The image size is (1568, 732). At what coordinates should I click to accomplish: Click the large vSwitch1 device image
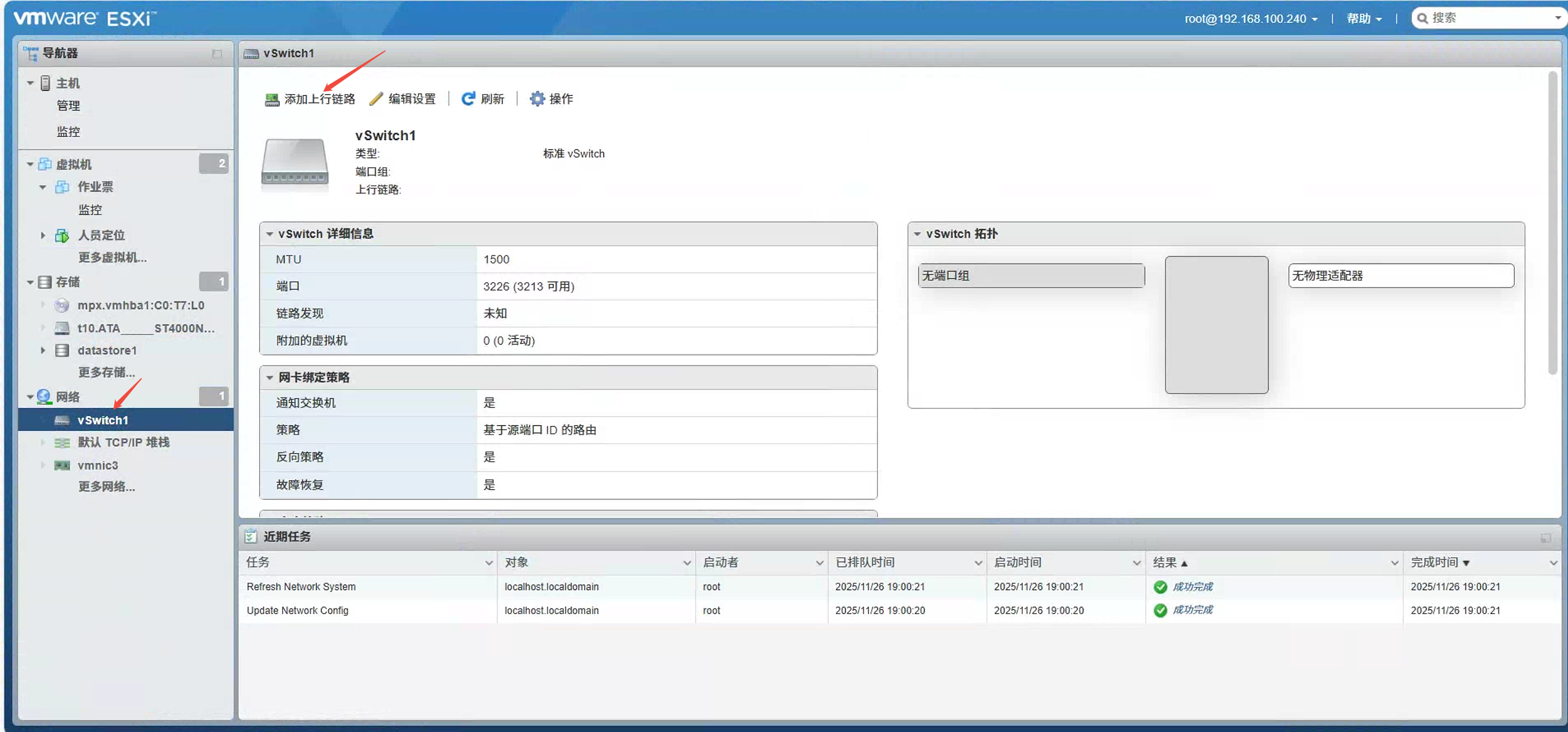tap(294, 162)
